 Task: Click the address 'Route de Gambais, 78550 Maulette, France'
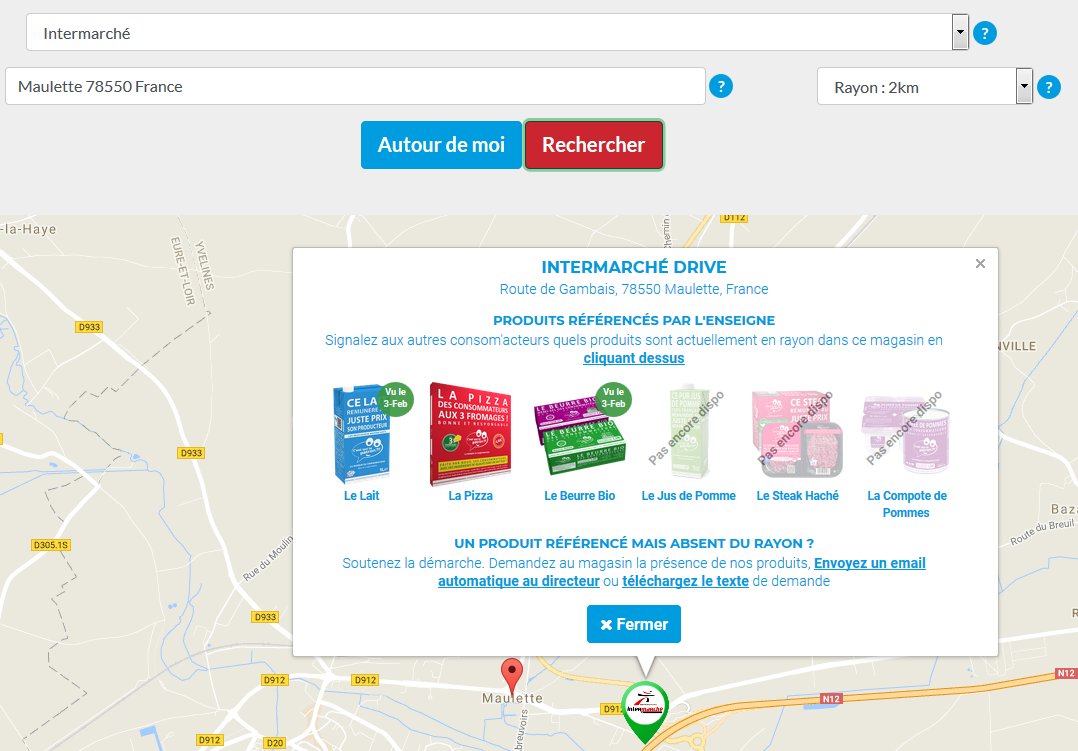click(x=634, y=290)
